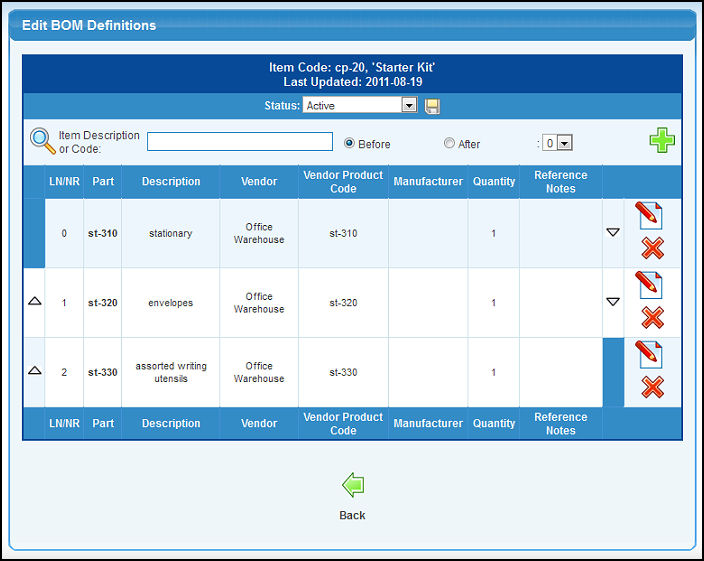The width and height of the screenshot is (704, 561).
Task: Edit the st-330 writing utensils row
Action: (649, 355)
